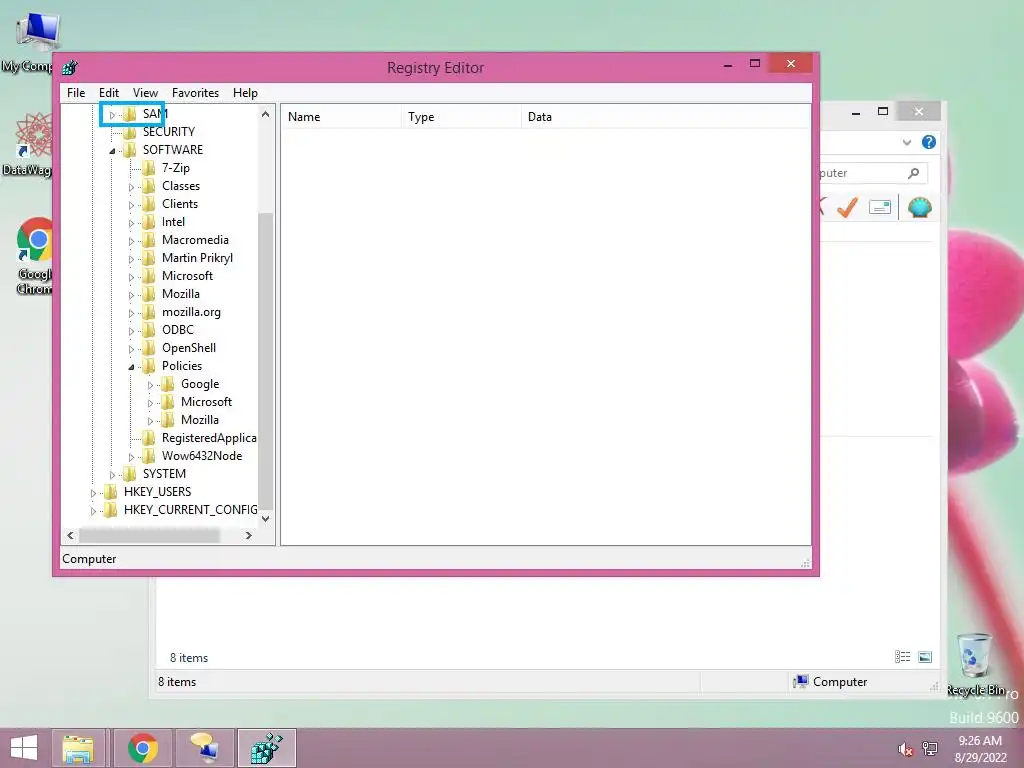Click the Name column header
1024x768 pixels.
click(x=341, y=117)
